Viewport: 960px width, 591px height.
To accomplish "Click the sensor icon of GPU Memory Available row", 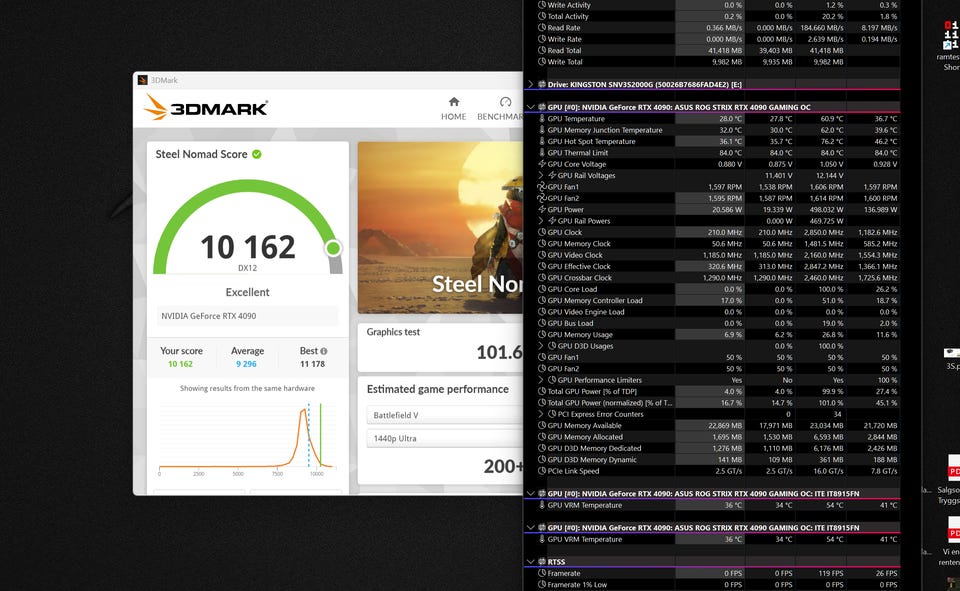I will [542, 426].
